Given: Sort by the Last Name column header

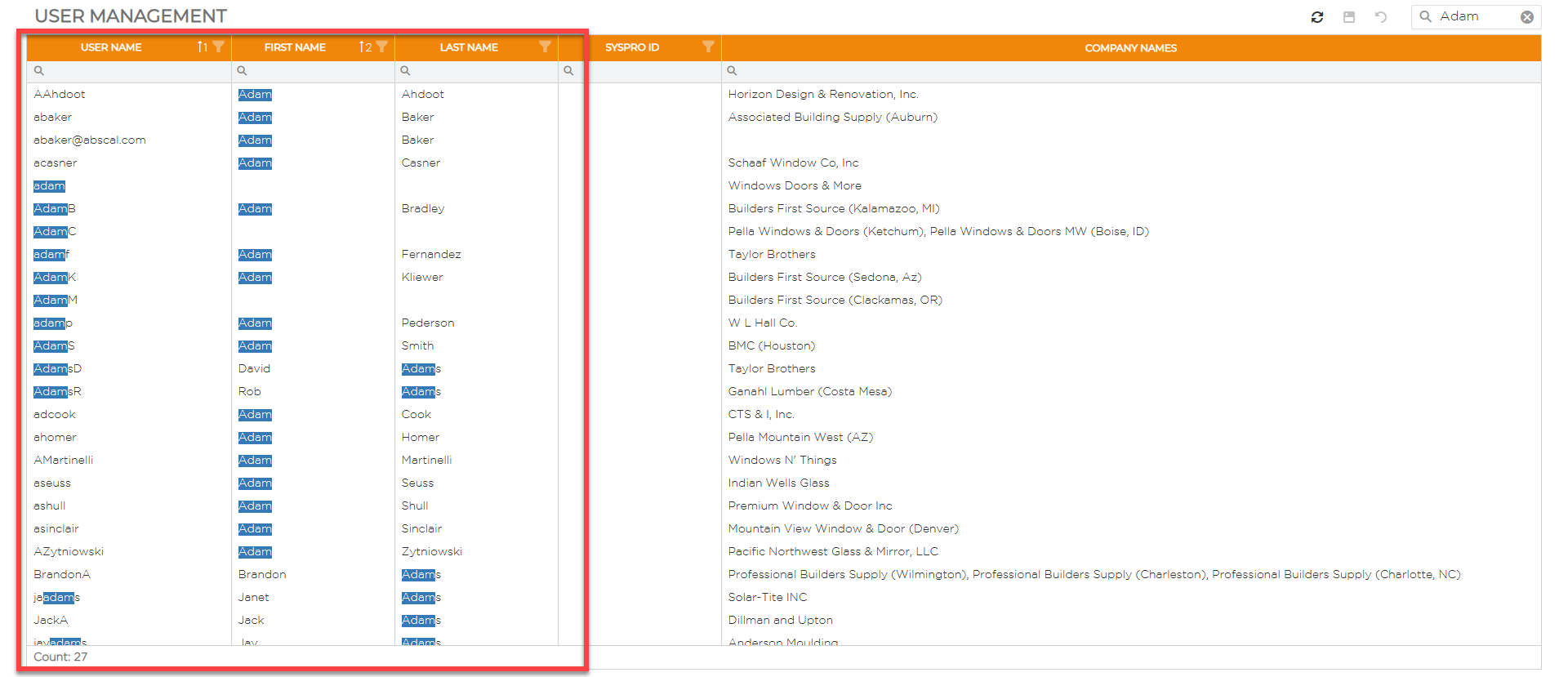Looking at the screenshot, I should 469,47.
